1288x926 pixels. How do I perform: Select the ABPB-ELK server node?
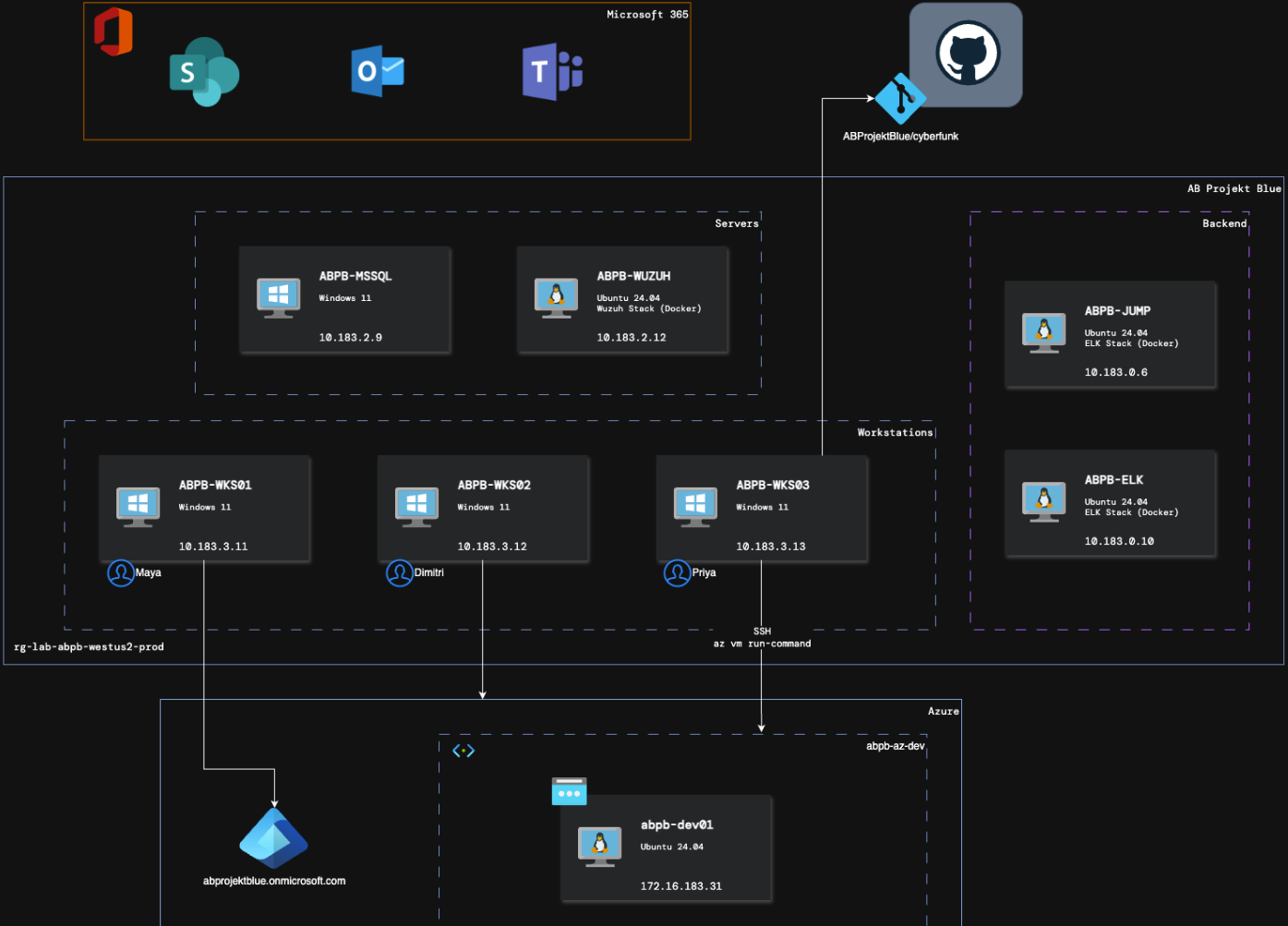(x=1110, y=503)
